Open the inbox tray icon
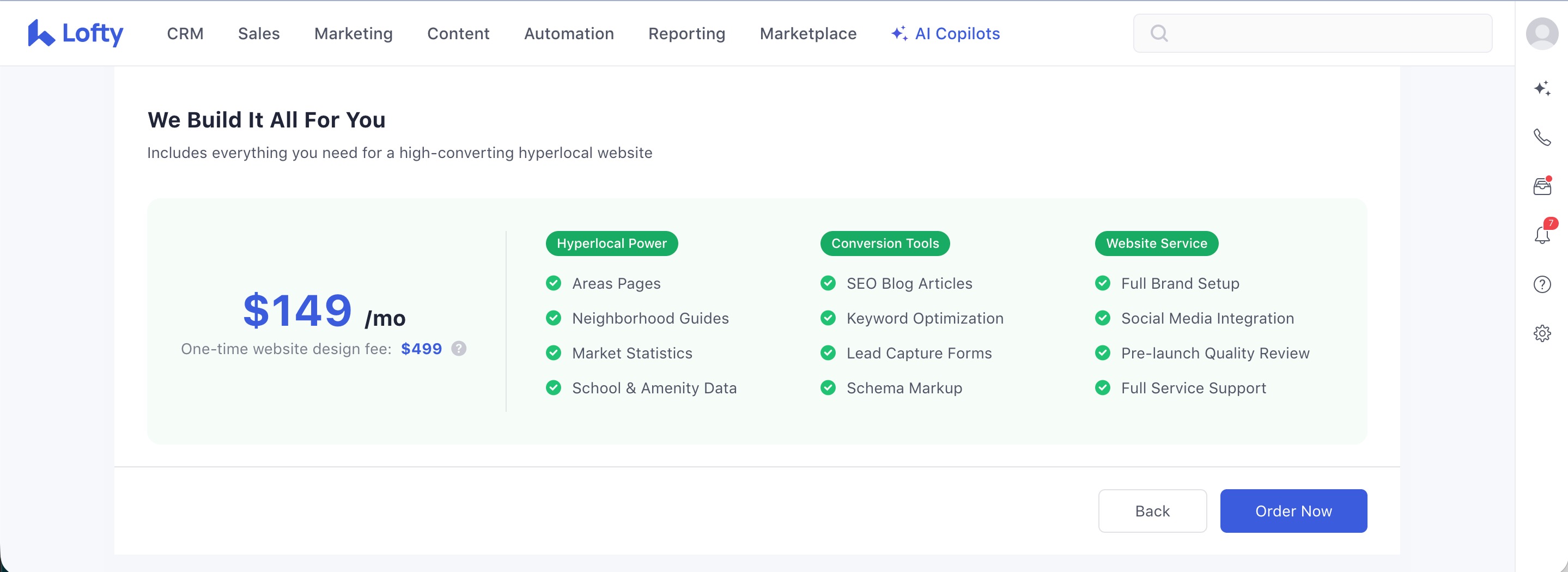The image size is (1568, 572). tap(1541, 186)
